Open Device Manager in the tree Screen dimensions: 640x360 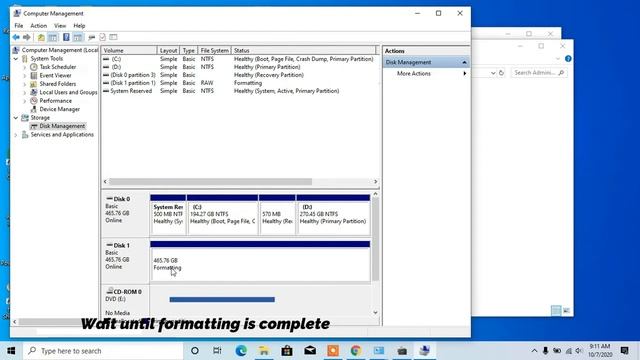coord(60,109)
